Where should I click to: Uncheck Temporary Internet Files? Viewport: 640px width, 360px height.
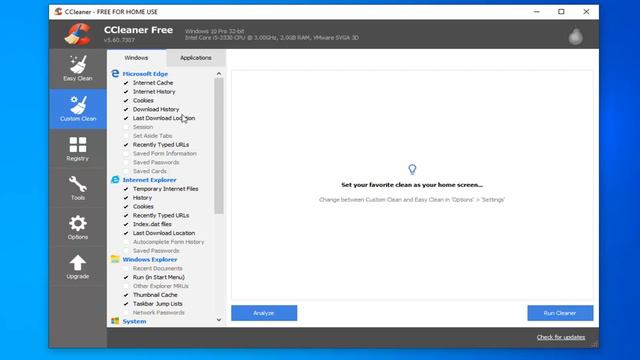tap(126, 189)
